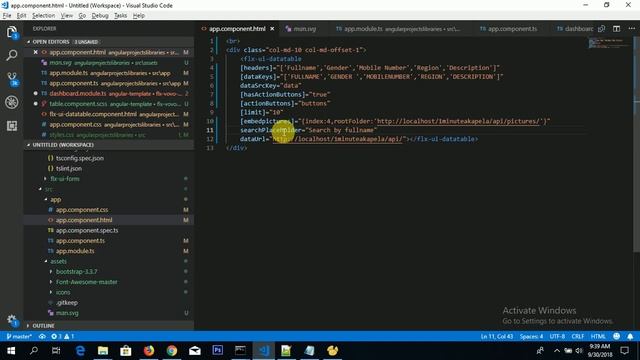Open the Debug menu
This screenshot has width=640, height=360.
click(100, 16)
